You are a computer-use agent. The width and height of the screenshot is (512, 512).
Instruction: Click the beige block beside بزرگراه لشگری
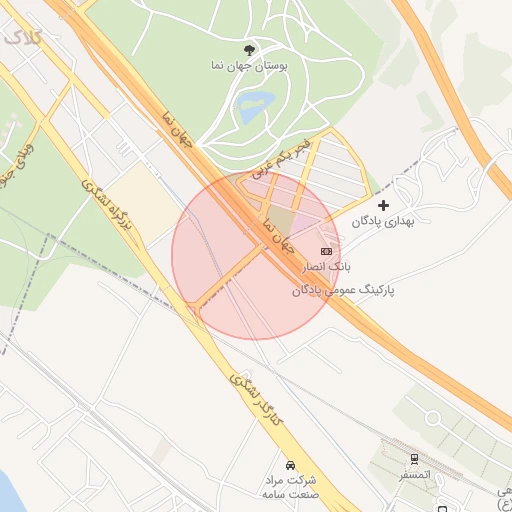pyautogui.click(x=144, y=203)
